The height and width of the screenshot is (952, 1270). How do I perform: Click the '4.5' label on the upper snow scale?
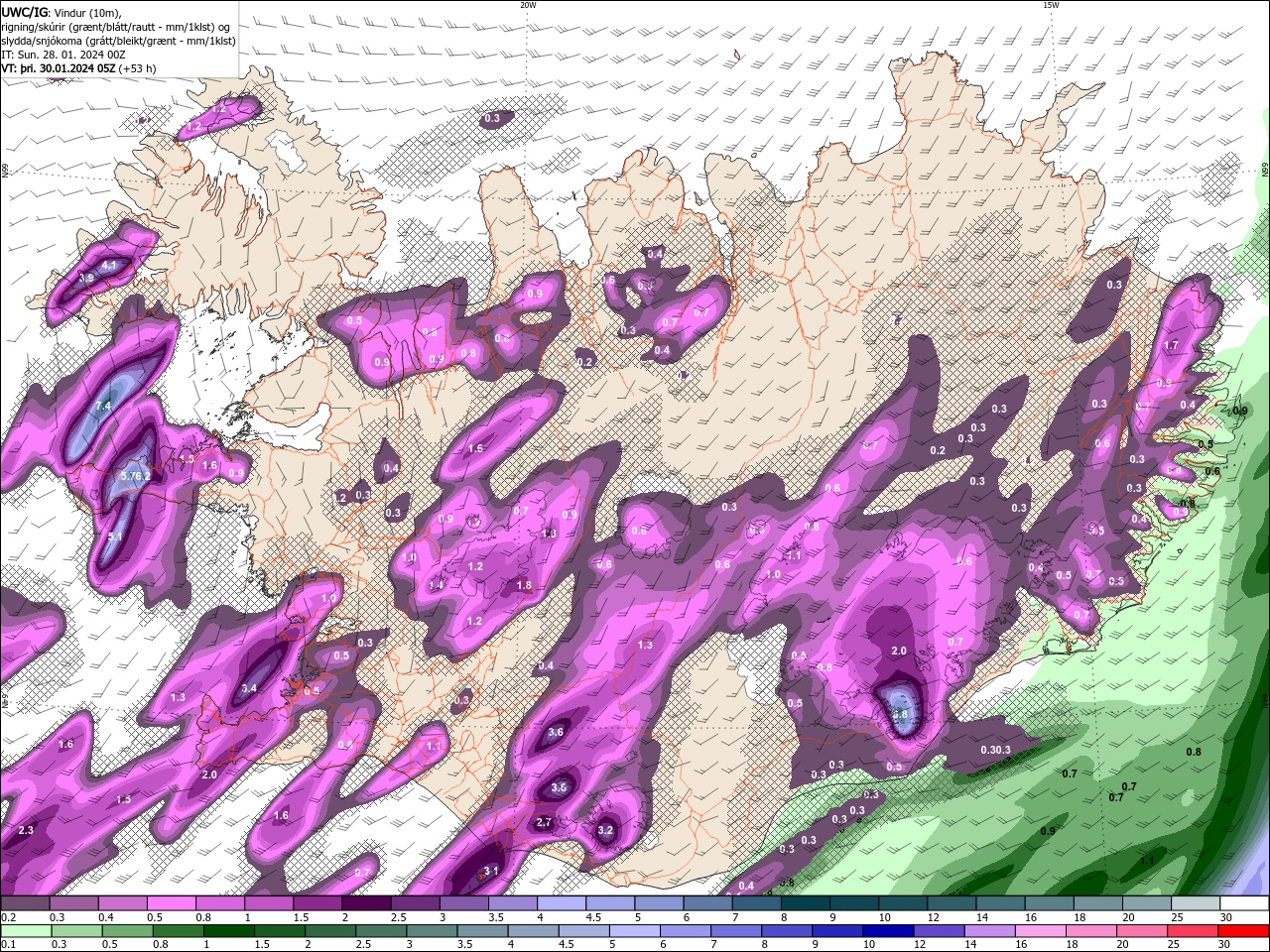click(593, 918)
